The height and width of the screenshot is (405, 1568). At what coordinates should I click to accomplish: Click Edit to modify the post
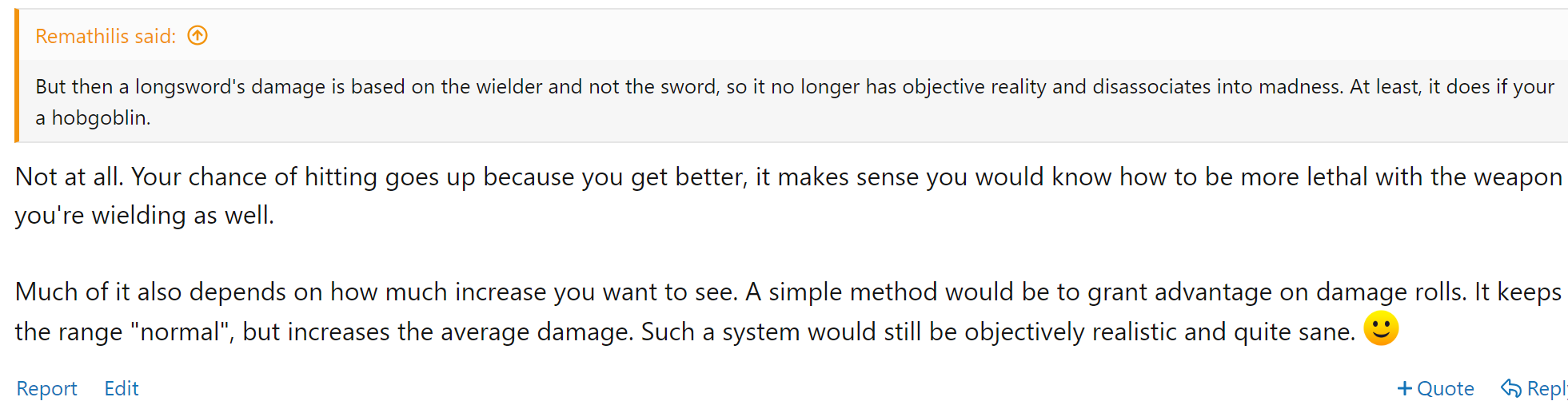[122, 388]
